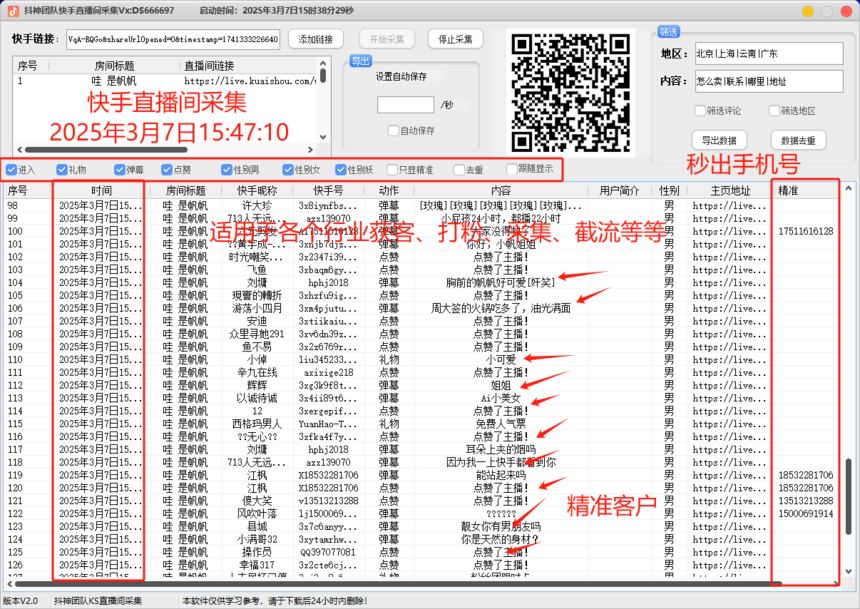Check the 去重 checkbox
860x609 pixels.
tap(459, 170)
